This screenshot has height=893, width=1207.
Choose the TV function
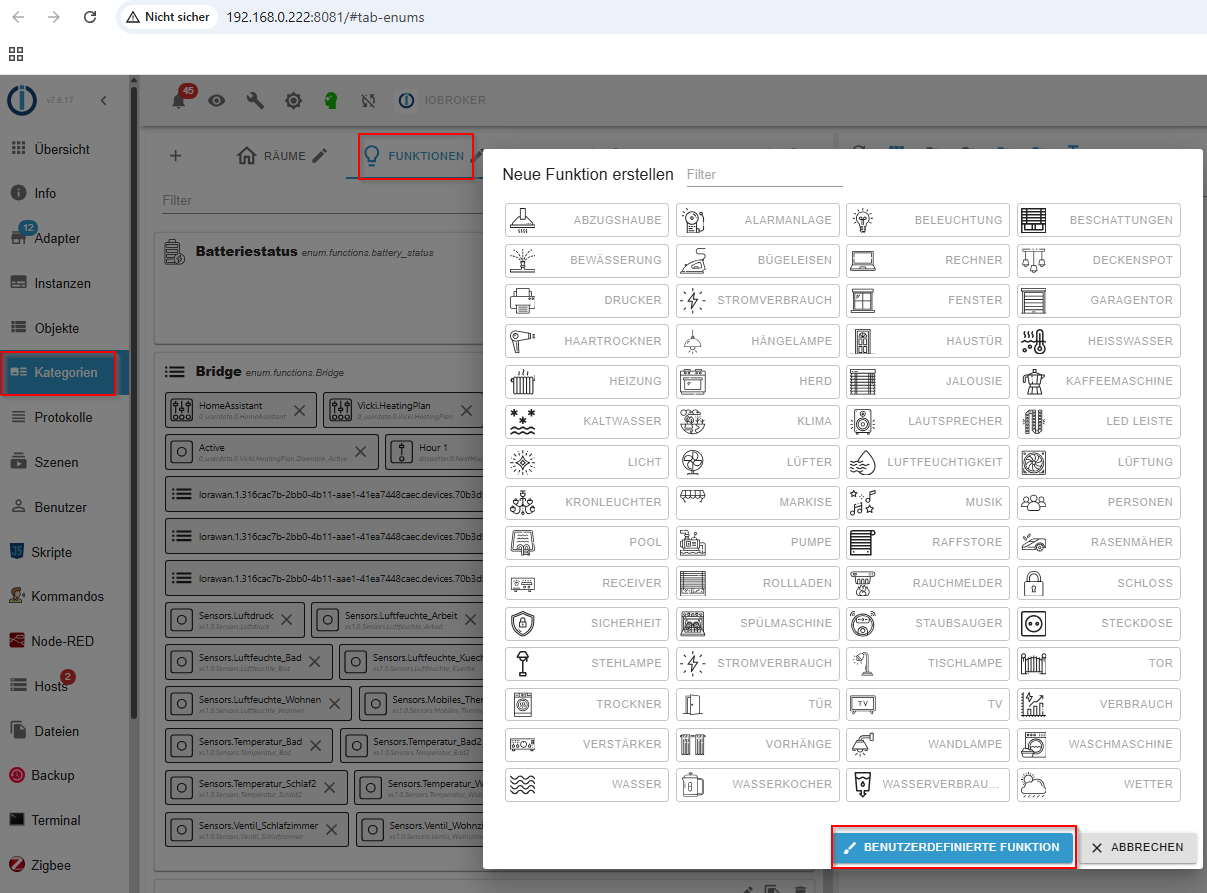927,704
